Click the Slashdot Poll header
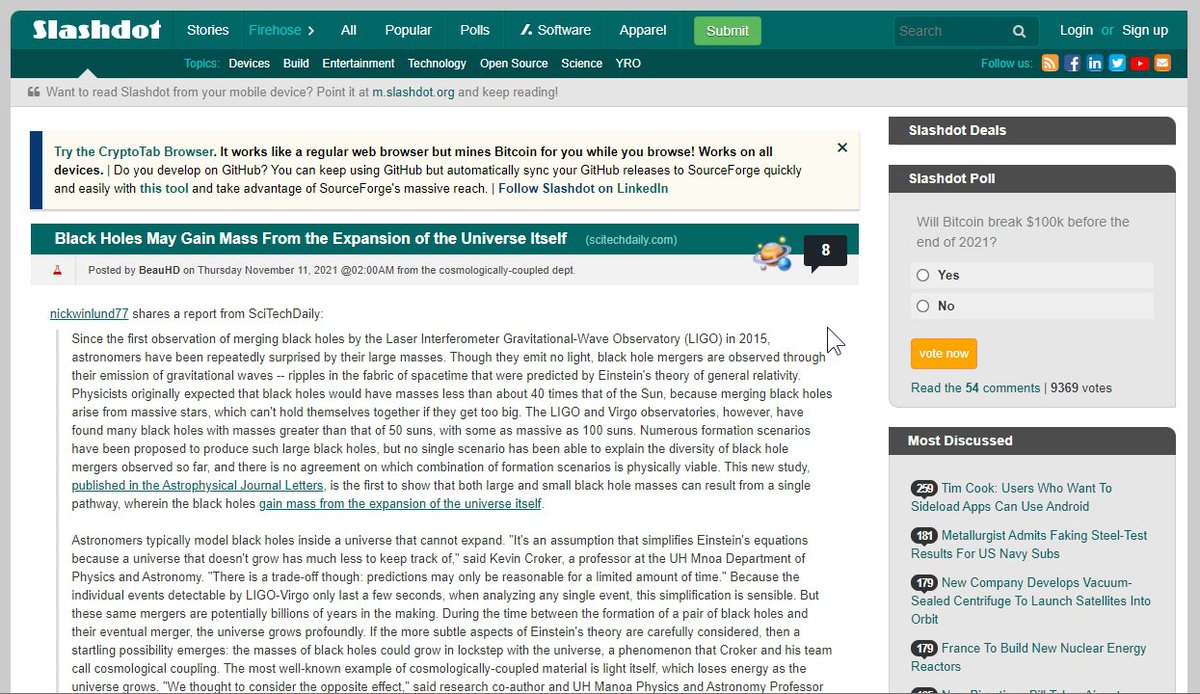The width and height of the screenshot is (1200, 694). point(1032,178)
